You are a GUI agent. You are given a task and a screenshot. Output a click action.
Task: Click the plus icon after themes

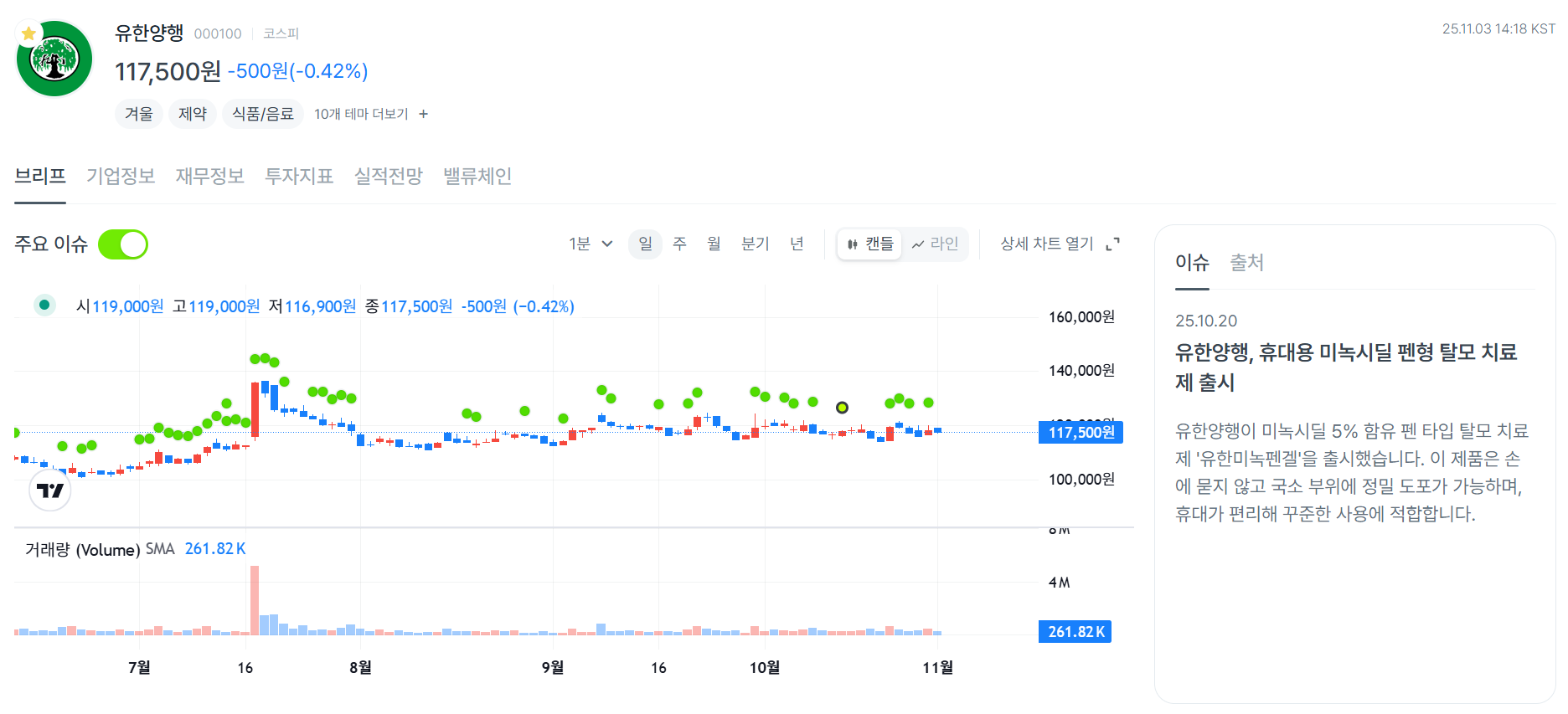click(423, 114)
